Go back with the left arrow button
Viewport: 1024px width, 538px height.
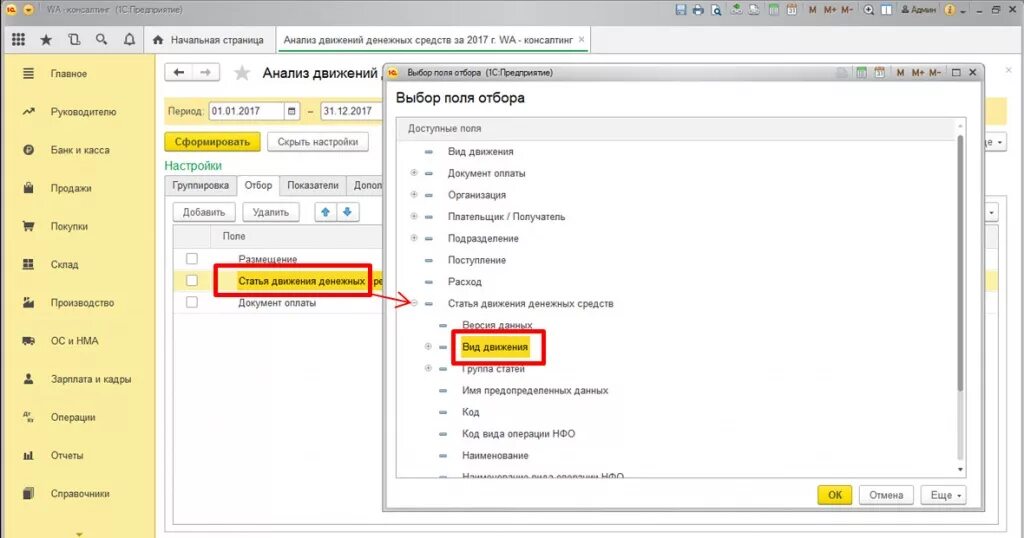pos(179,72)
